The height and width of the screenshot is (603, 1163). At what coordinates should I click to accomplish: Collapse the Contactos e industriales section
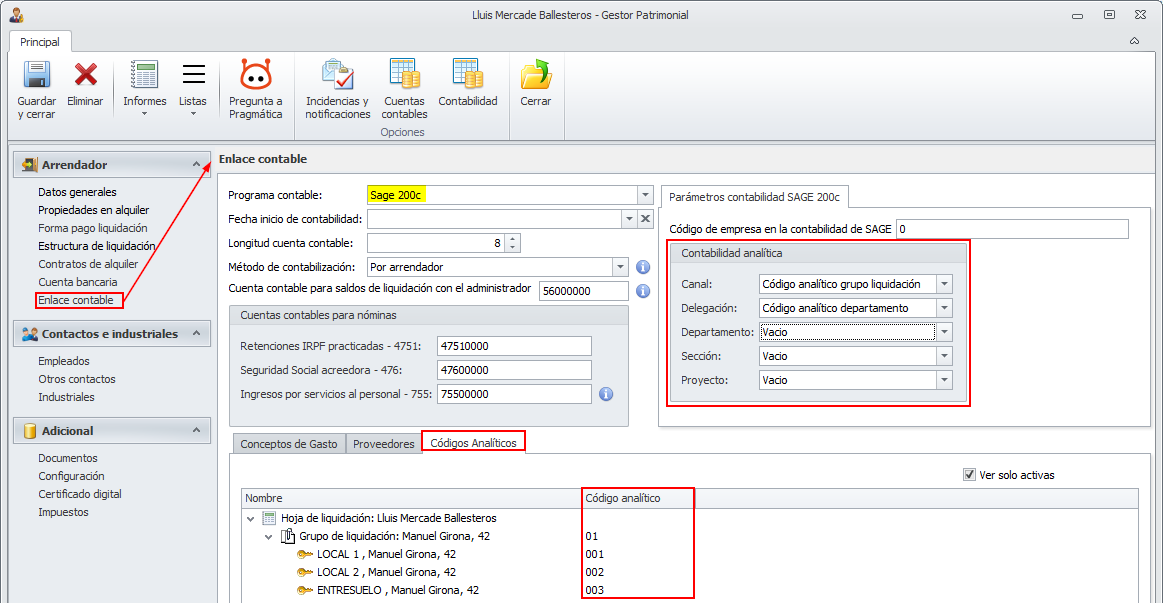196,333
